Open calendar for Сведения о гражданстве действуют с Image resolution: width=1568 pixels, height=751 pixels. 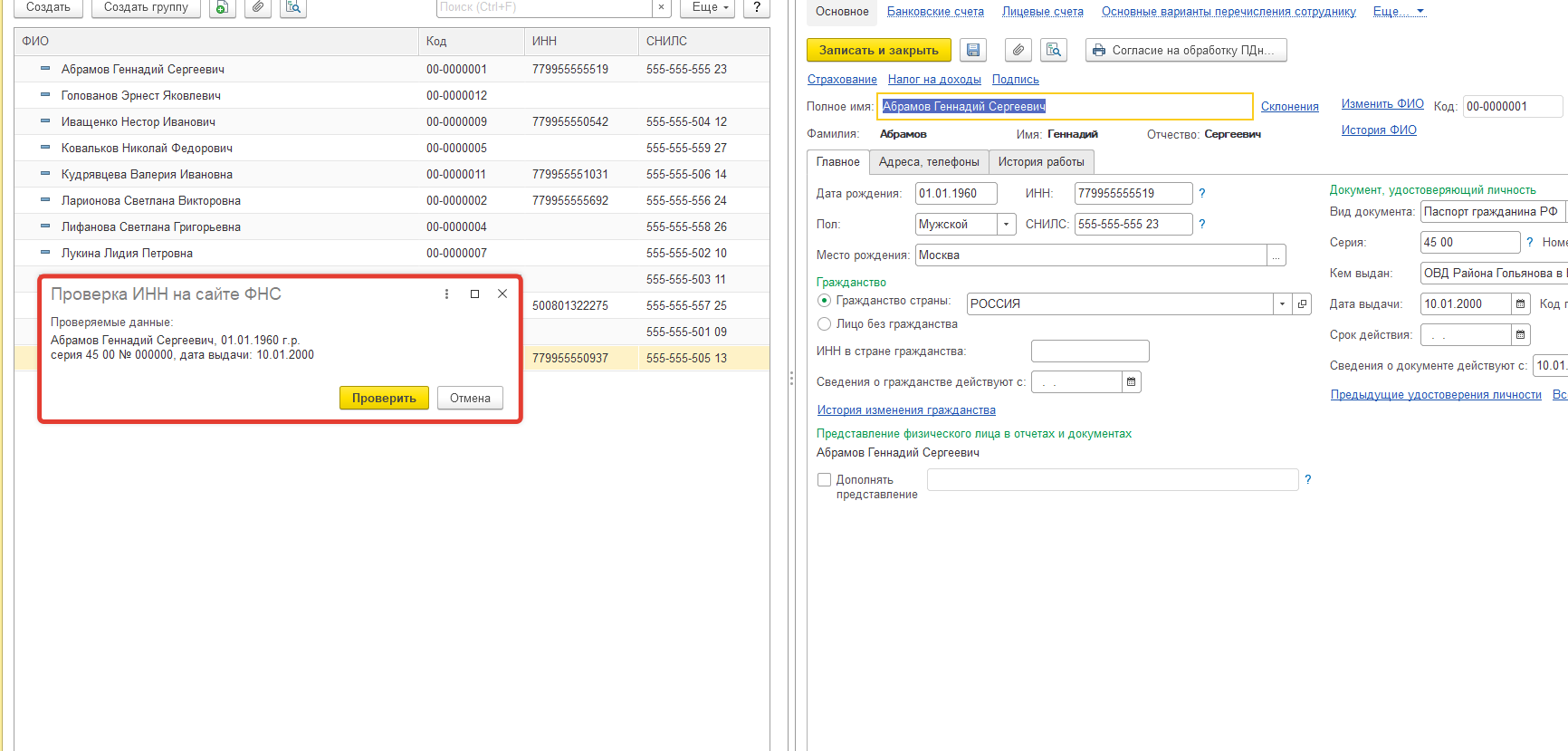click(1132, 381)
